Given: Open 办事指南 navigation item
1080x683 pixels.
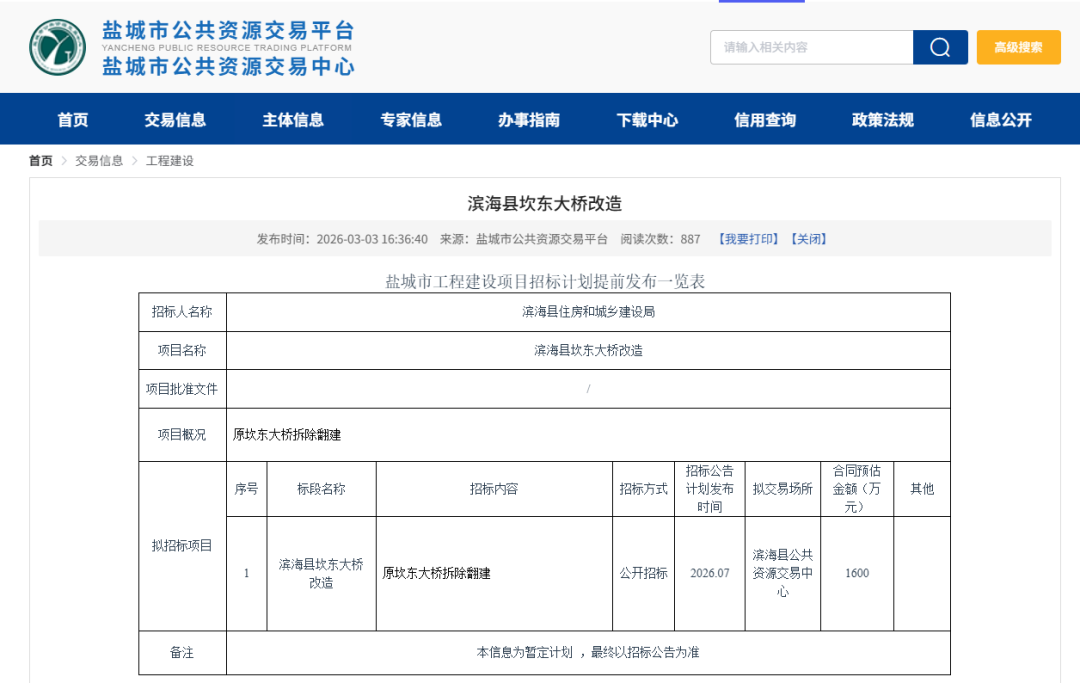Looking at the screenshot, I should click(529, 120).
